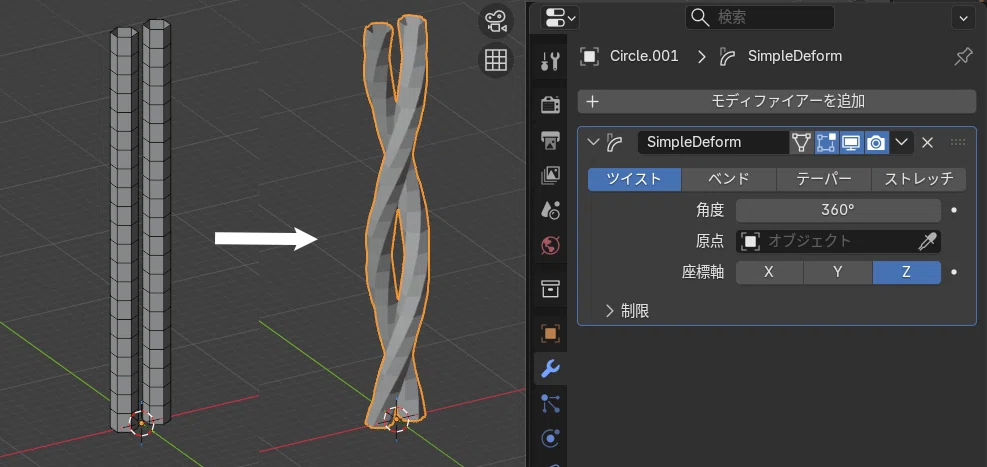Click the SimpleDeform icon in breadcrumb
The height and width of the screenshot is (467, 987).
click(727, 57)
